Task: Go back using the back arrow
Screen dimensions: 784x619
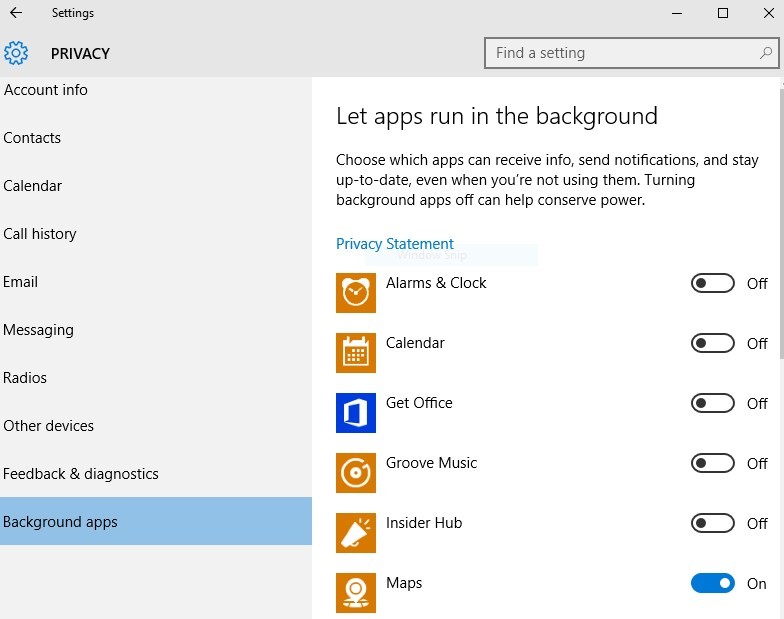Action: coord(16,13)
